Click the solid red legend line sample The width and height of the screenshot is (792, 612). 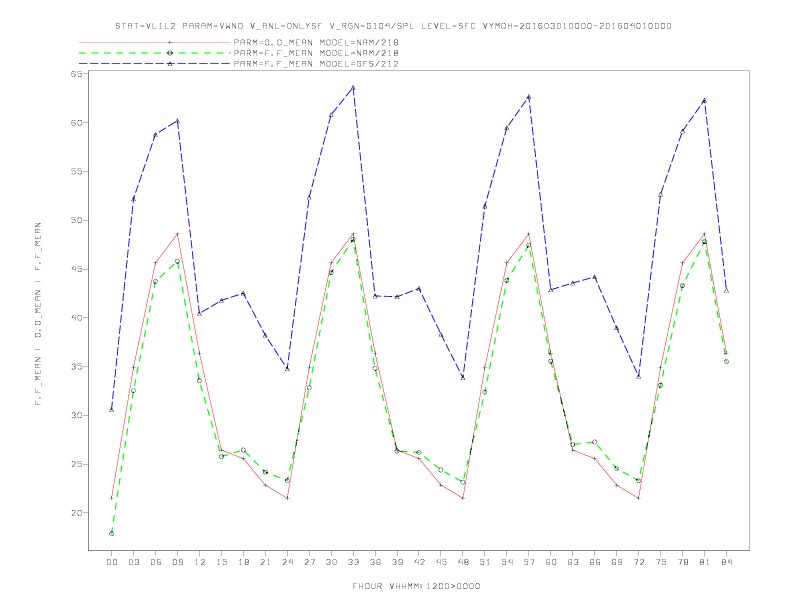(155, 42)
